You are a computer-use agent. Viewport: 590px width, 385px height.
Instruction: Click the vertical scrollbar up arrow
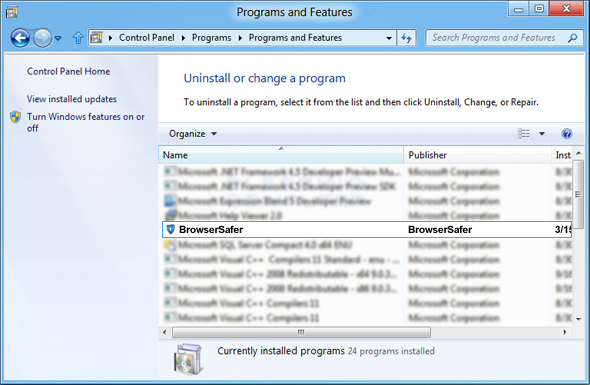tap(579, 154)
